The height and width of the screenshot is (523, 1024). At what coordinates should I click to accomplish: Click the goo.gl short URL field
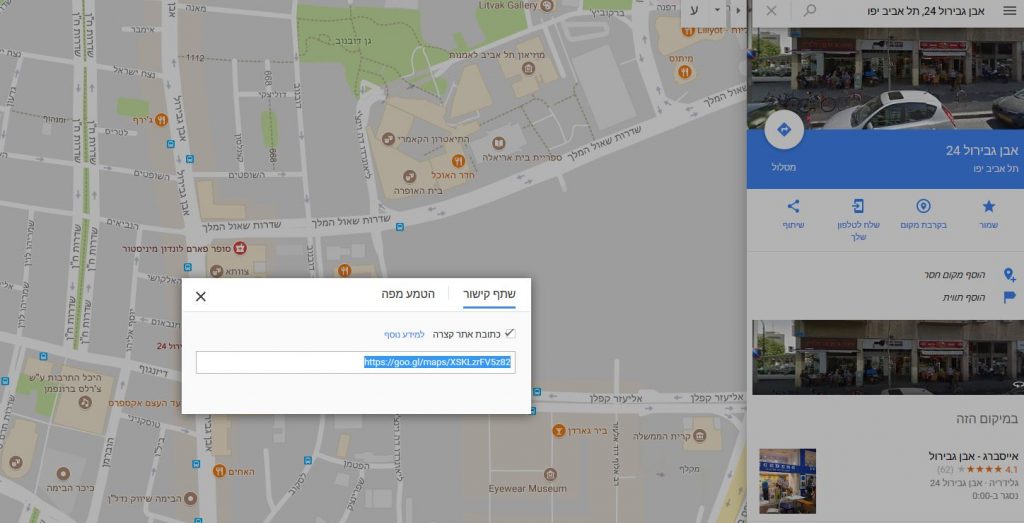pos(356,362)
